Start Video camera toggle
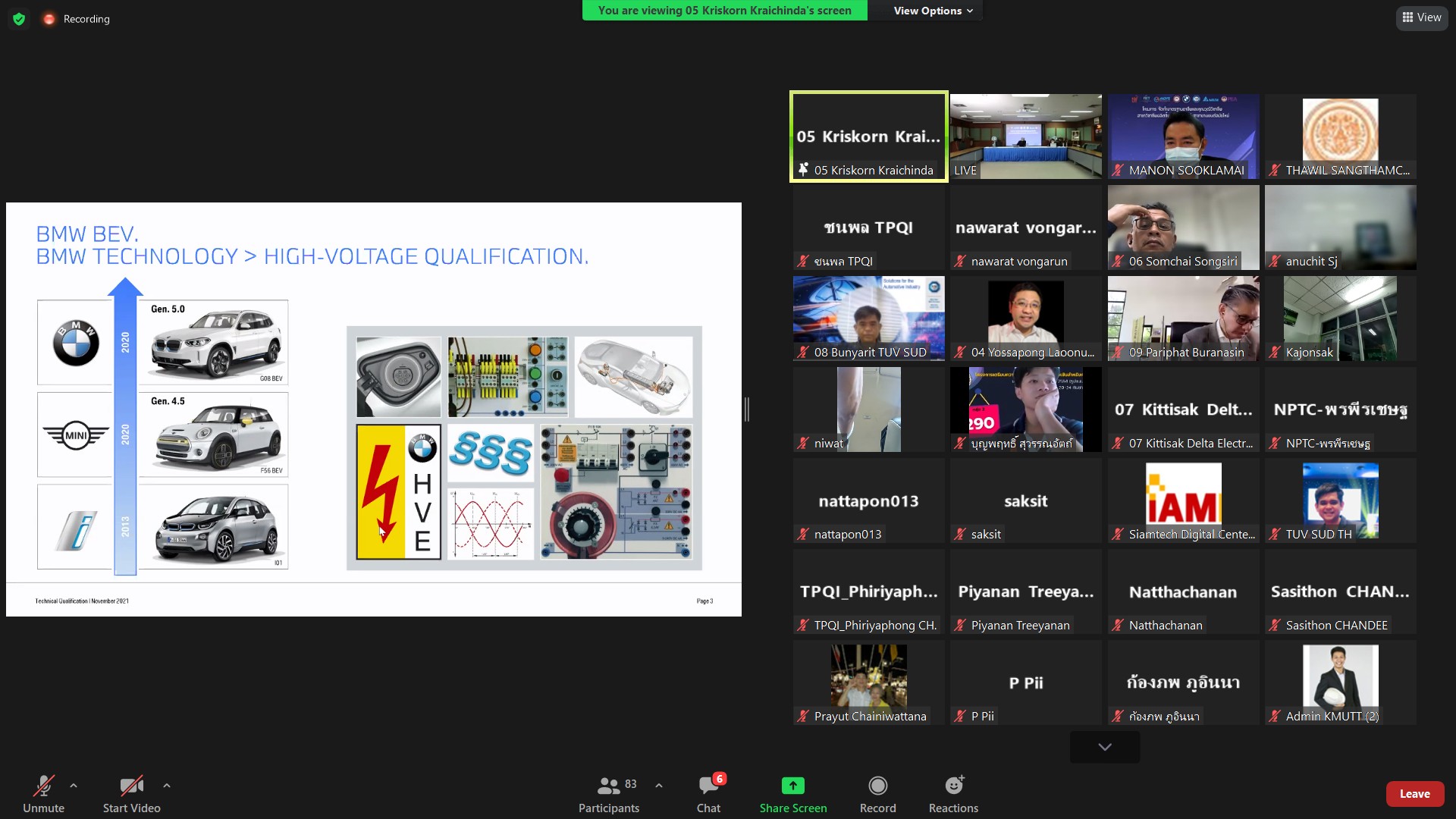The height and width of the screenshot is (819, 1456). coord(132,794)
